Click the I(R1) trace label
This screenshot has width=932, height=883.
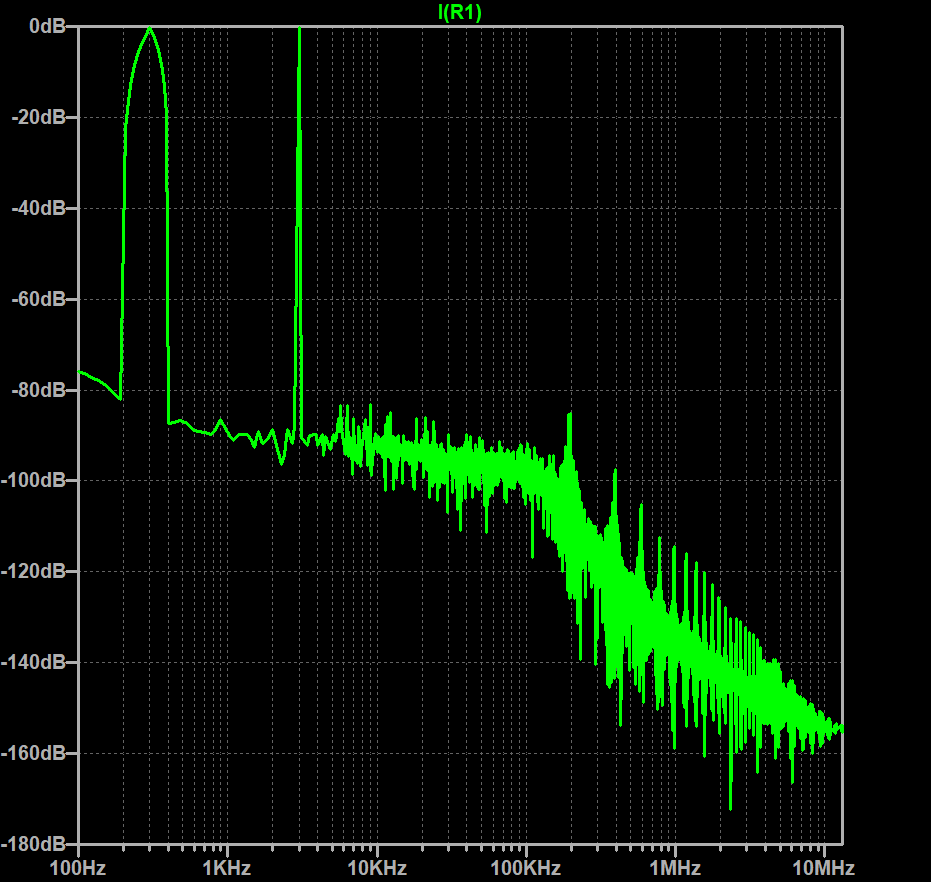click(459, 12)
